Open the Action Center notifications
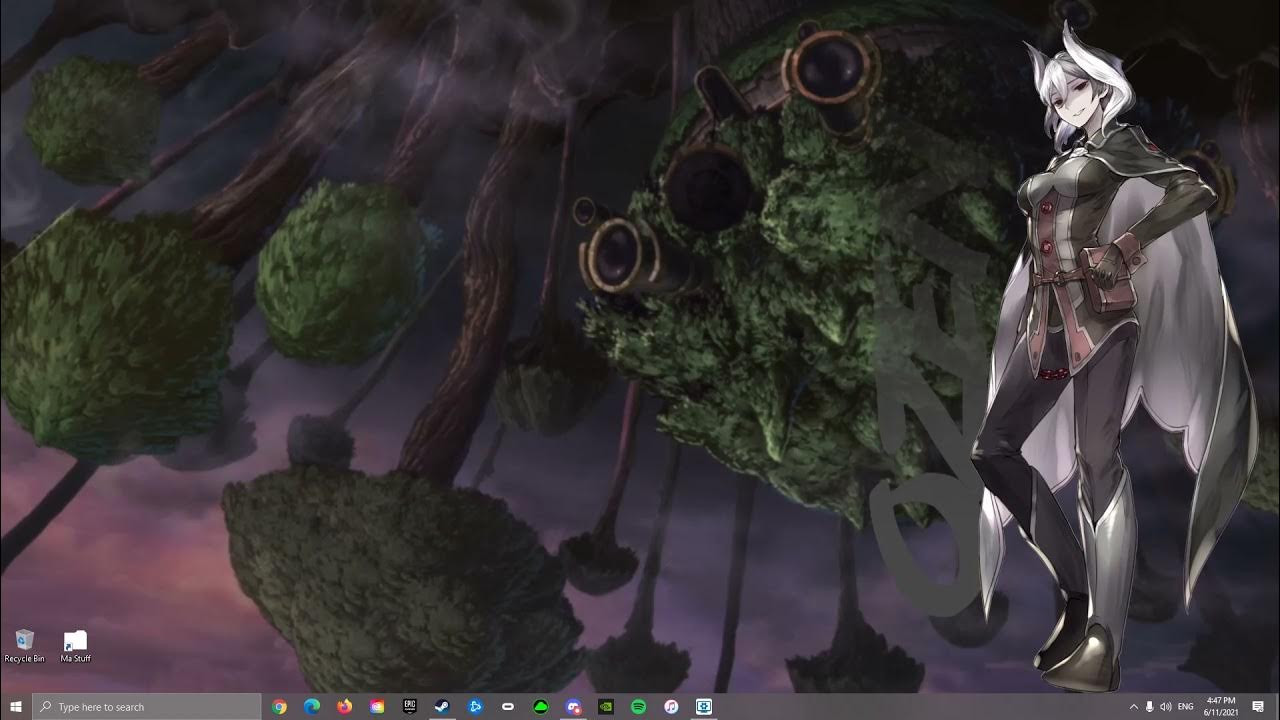 (x=1258, y=707)
